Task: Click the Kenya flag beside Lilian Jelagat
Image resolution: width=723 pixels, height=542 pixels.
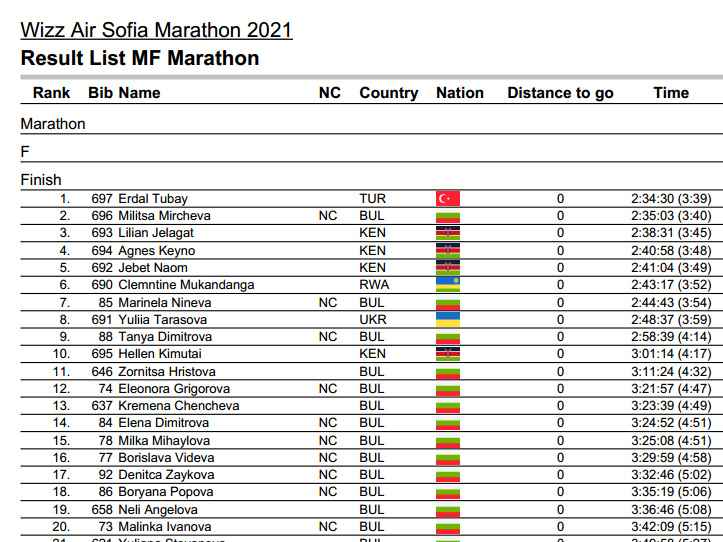Action: coord(448,232)
